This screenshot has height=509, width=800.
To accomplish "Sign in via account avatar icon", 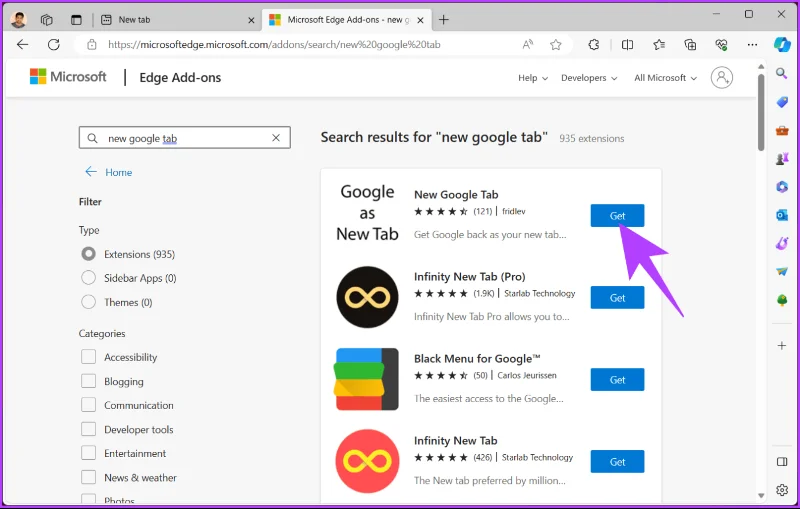I will pos(721,78).
